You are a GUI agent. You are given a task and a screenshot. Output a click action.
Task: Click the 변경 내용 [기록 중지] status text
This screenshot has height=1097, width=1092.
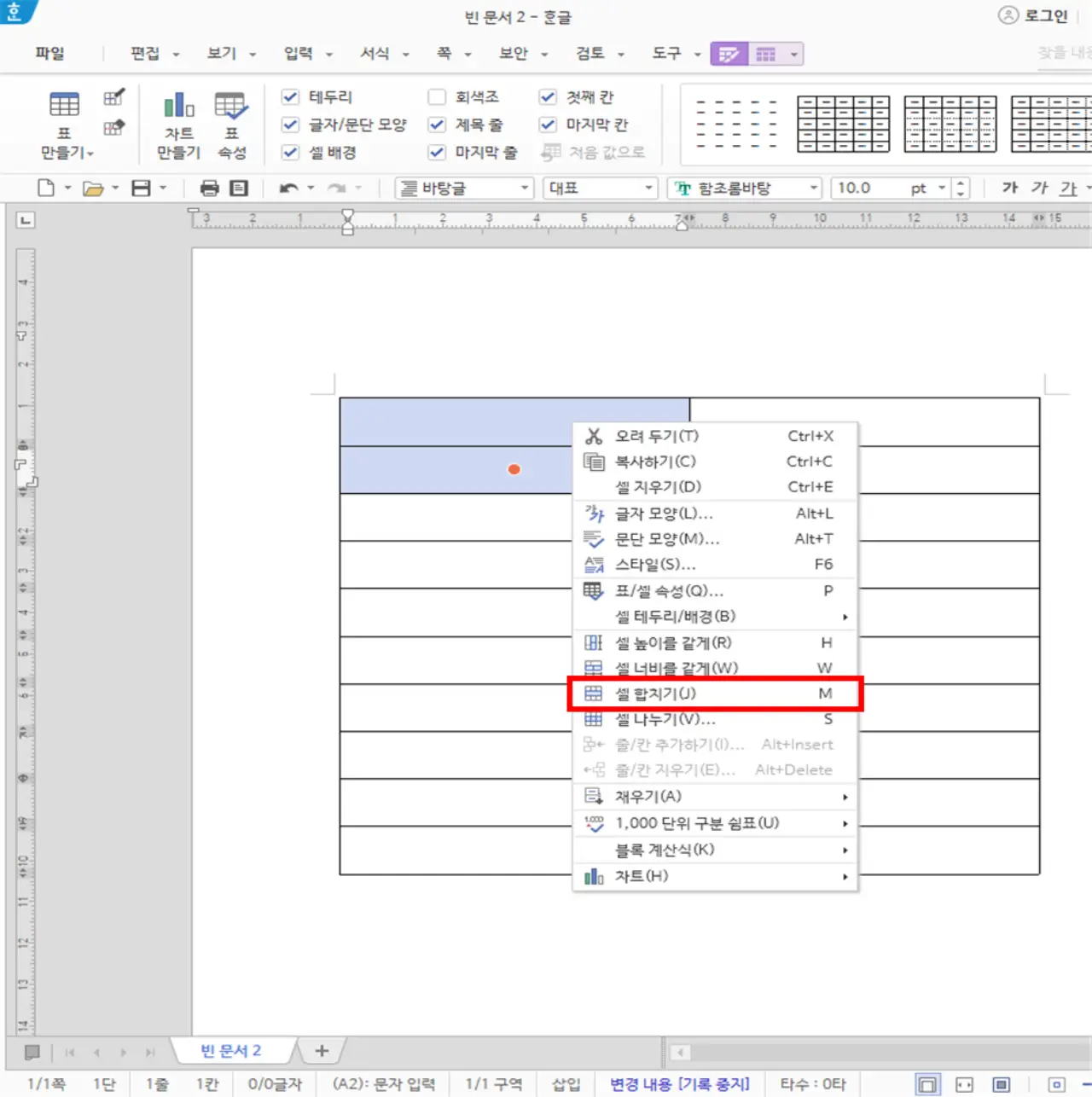(679, 1084)
